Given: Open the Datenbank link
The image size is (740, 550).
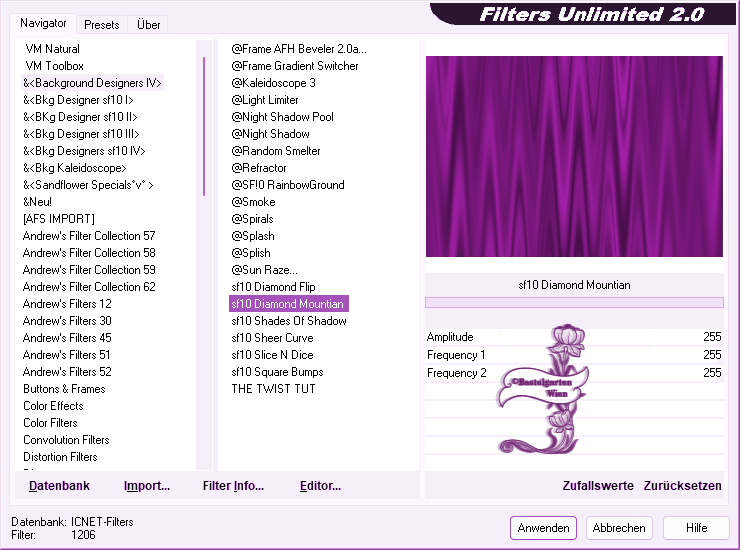Looking at the screenshot, I should click(59, 486).
